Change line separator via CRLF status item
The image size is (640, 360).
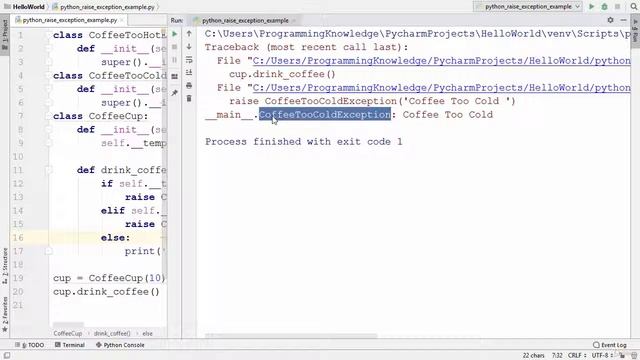click(x=577, y=356)
